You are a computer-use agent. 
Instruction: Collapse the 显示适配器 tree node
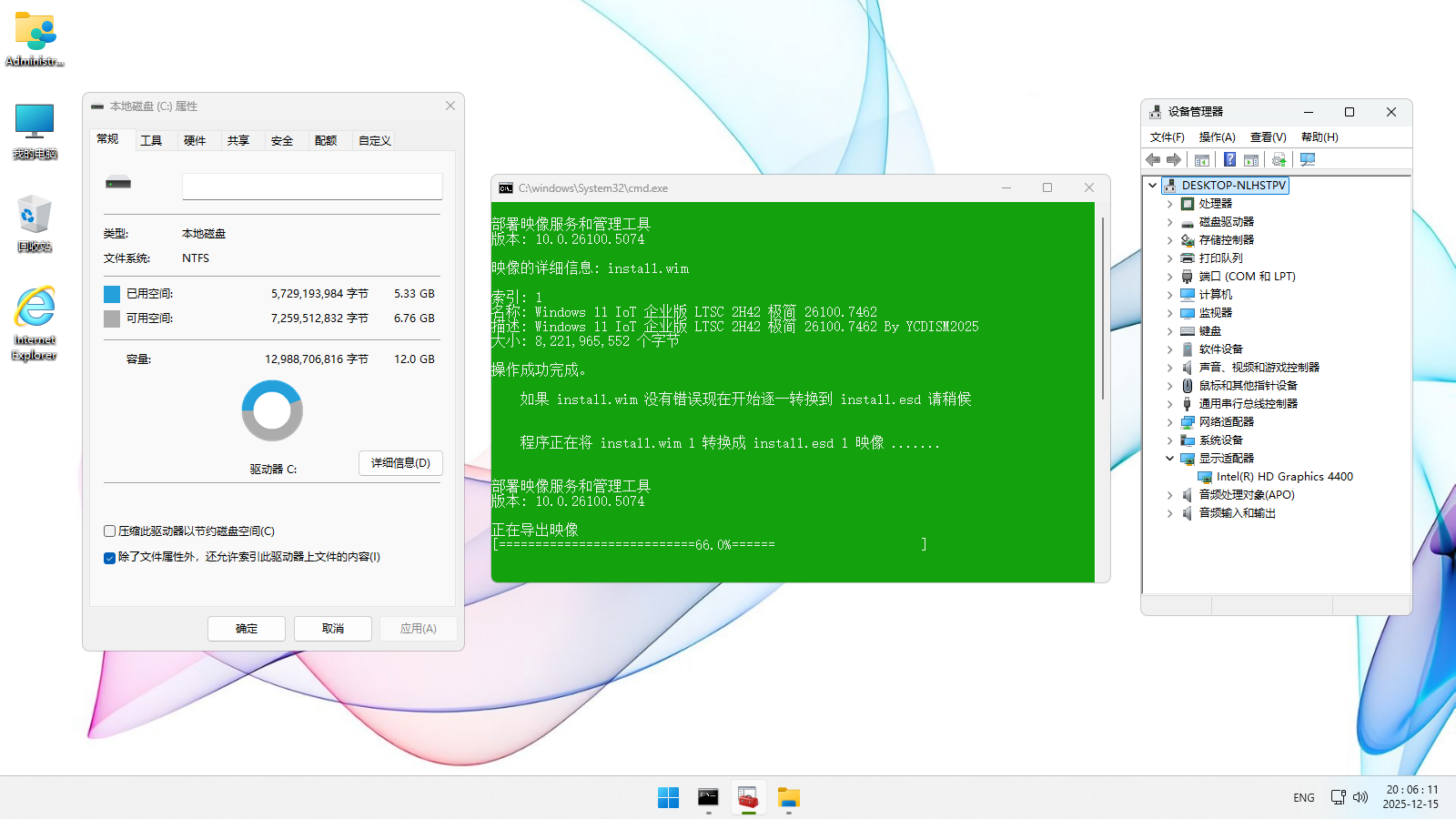1169,459
